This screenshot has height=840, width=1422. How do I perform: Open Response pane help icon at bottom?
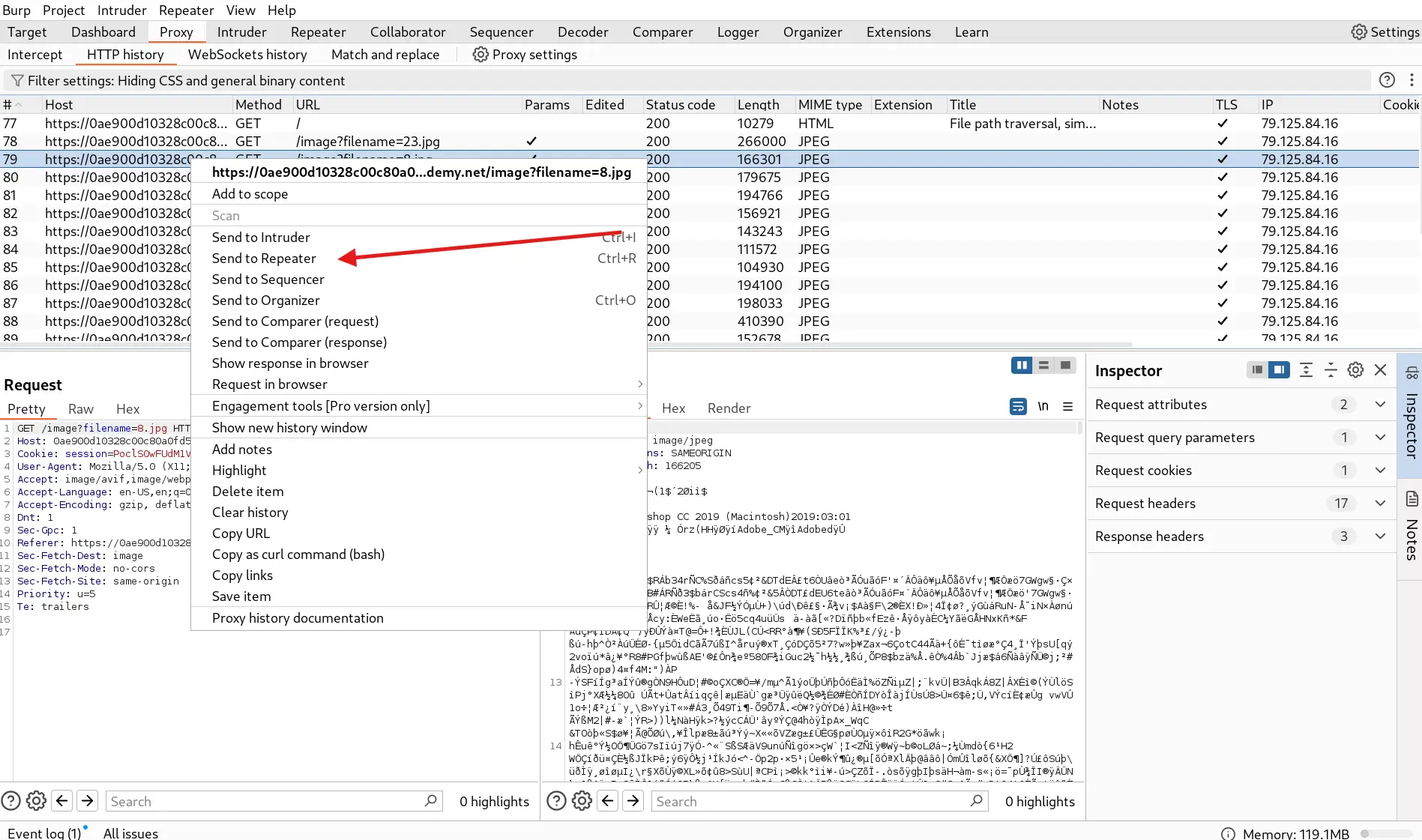(556, 801)
